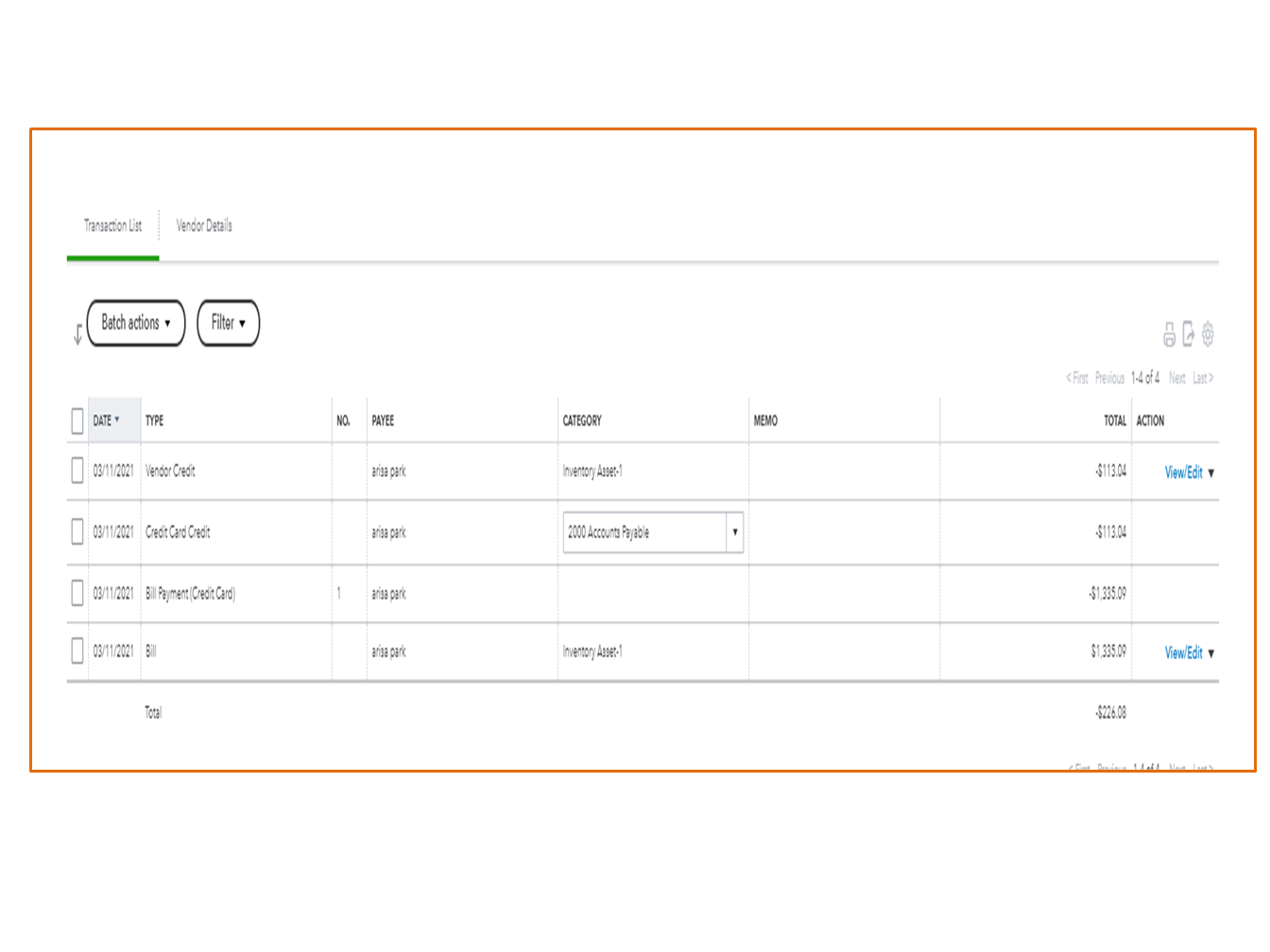Open the Filter dropdown
The height and width of the screenshot is (952, 1270).
228,323
